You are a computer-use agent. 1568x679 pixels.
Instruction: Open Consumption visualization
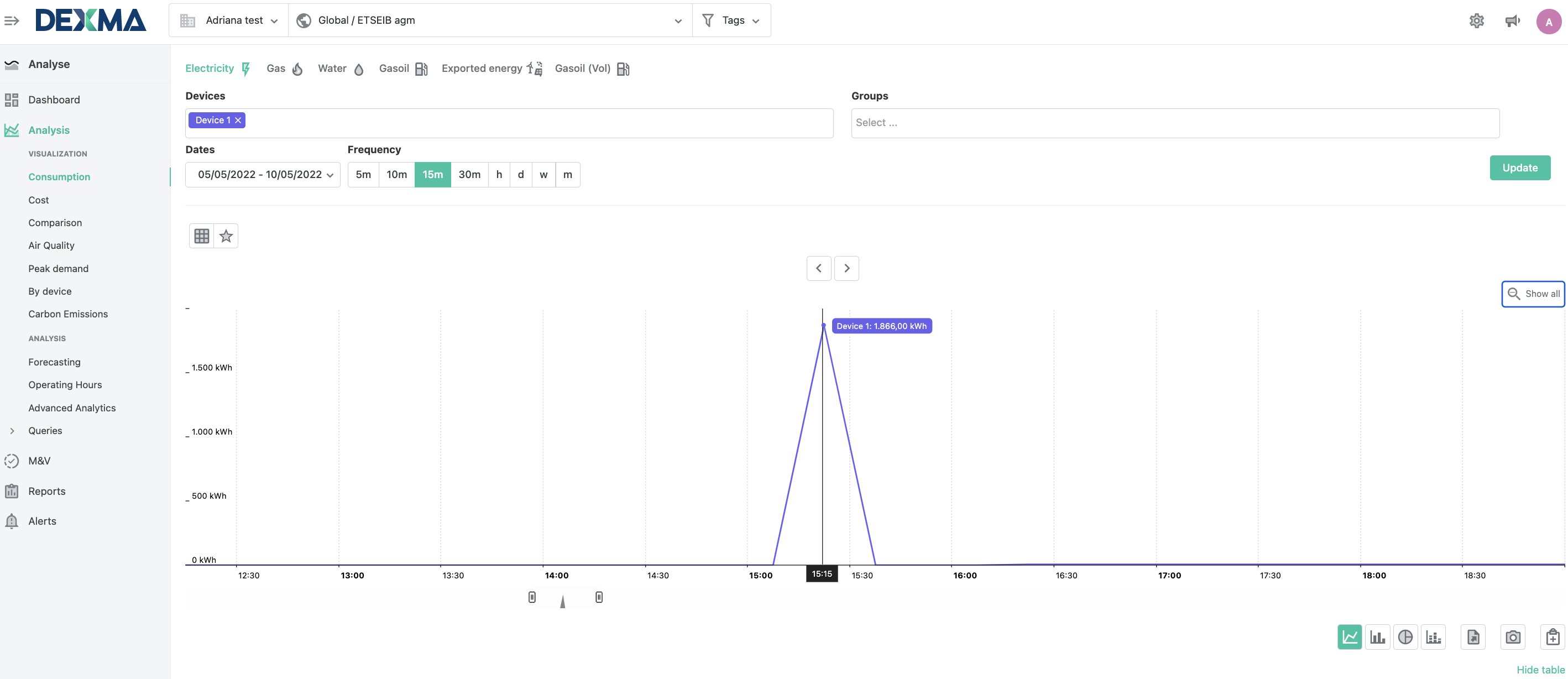(59, 176)
